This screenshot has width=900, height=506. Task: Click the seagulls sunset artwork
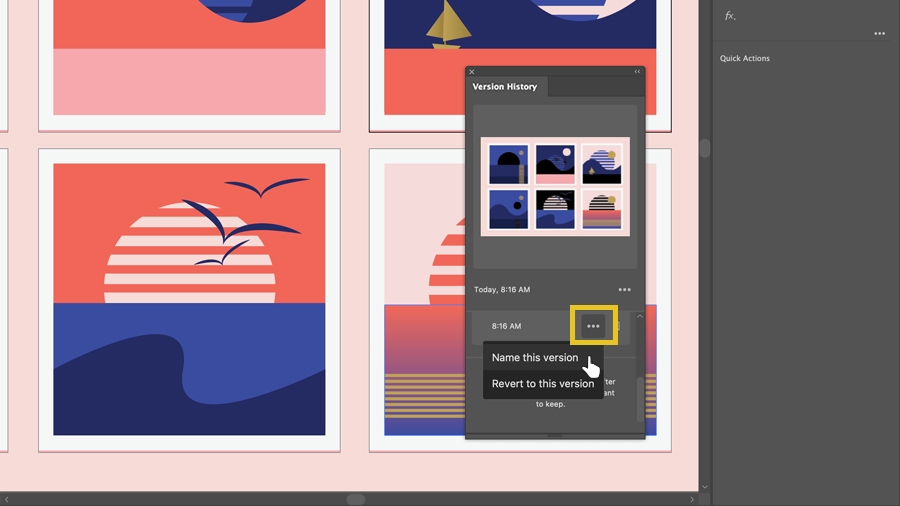point(189,299)
